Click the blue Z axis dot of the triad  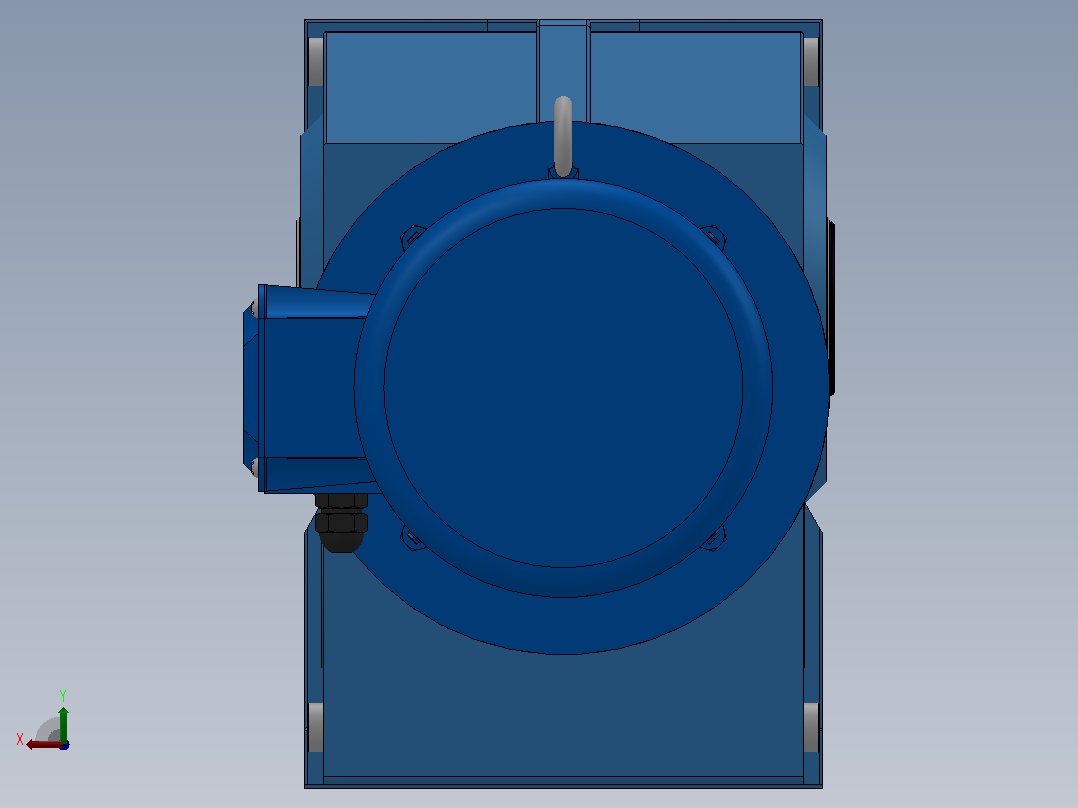tap(65, 745)
